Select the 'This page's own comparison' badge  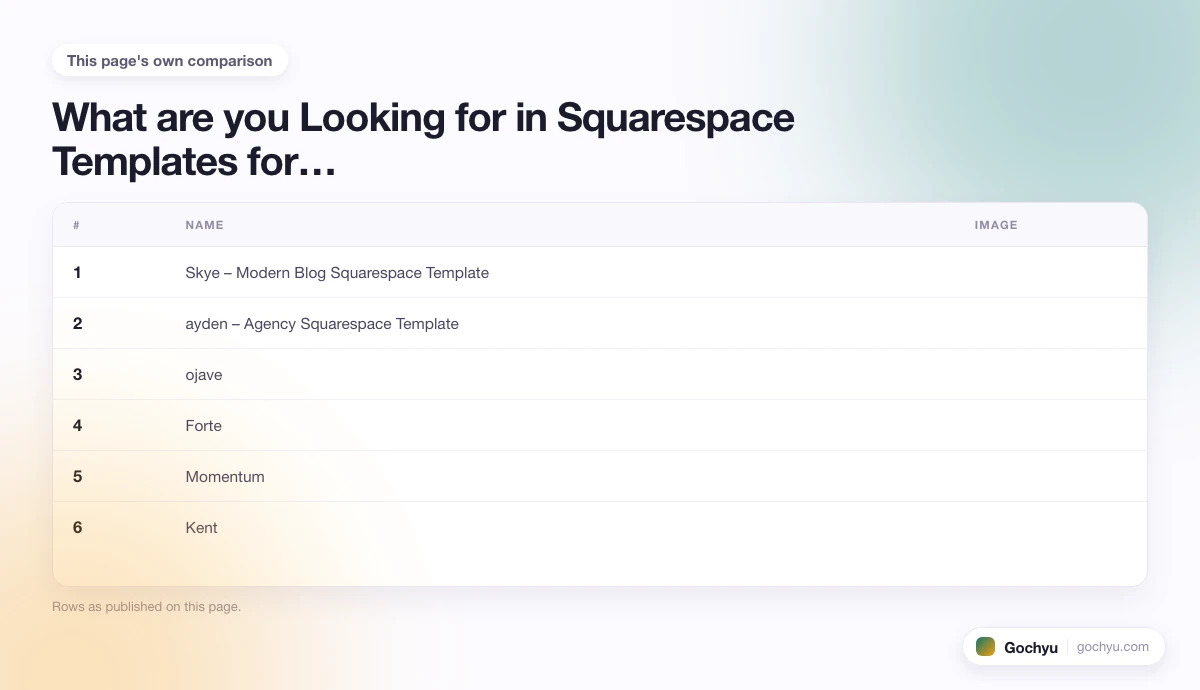[170, 61]
